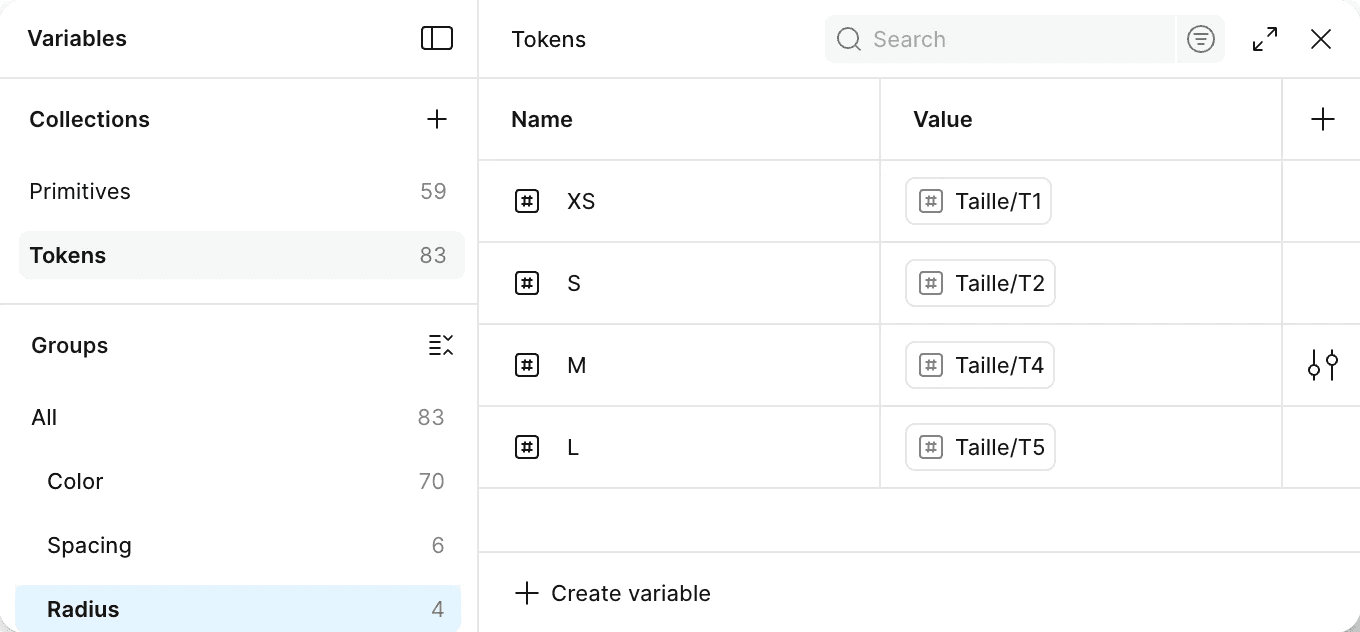This screenshot has height=632, width=1360.
Task: Click the Search variables field
Action: [x=1010, y=39]
